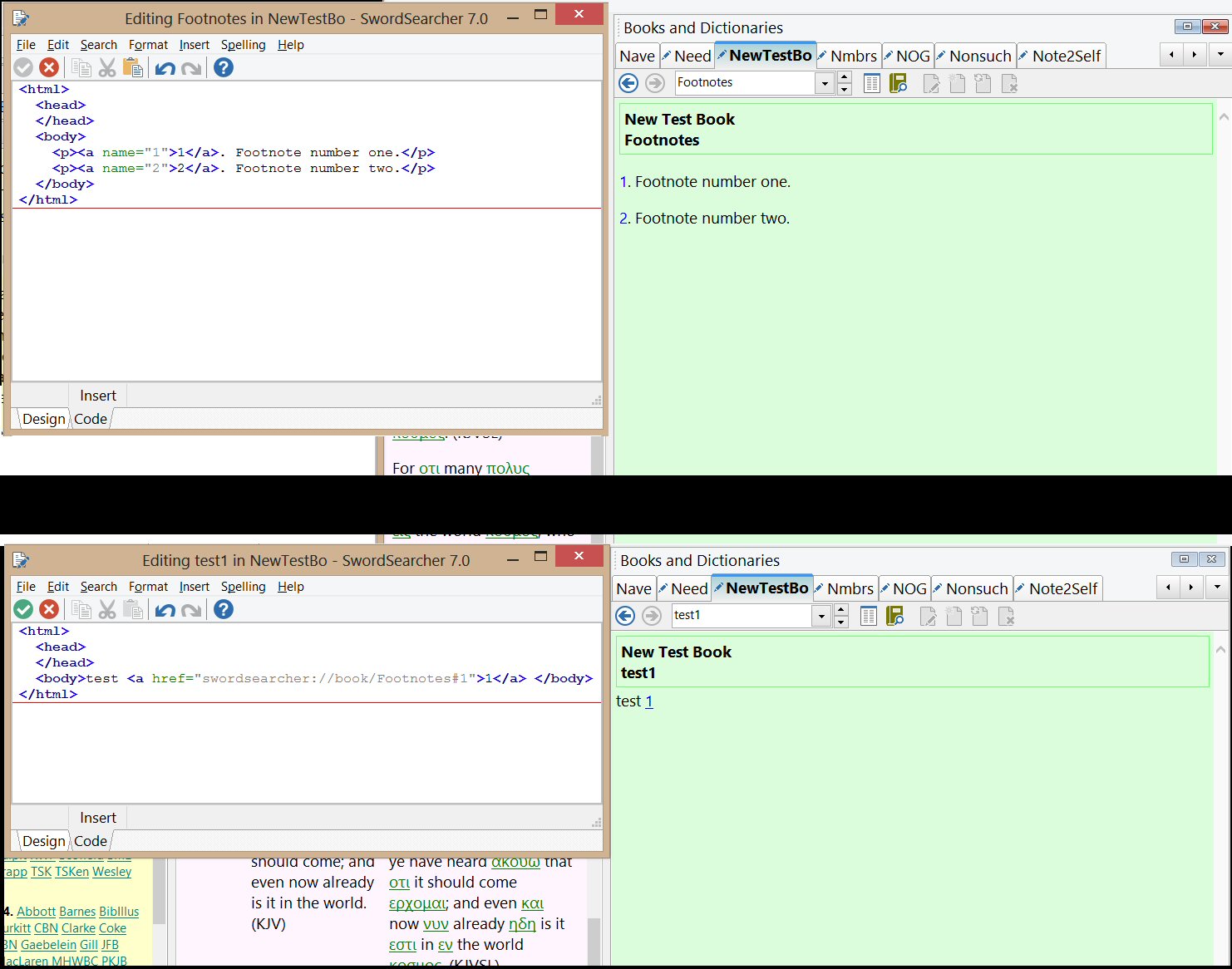Step to the previous entry with the test1 stepper up arrow
This screenshot has width=1232, height=969.
841,610
